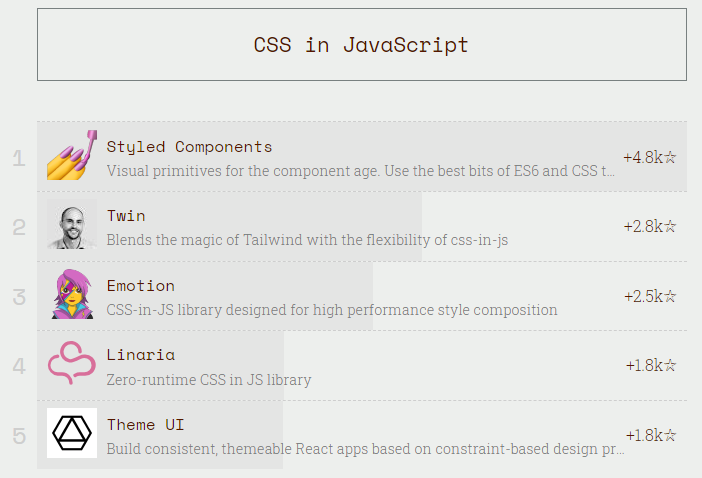This screenshot has height=478, width=702.
Task: Open the Emotion project title
Action: [x=141, y=286]
